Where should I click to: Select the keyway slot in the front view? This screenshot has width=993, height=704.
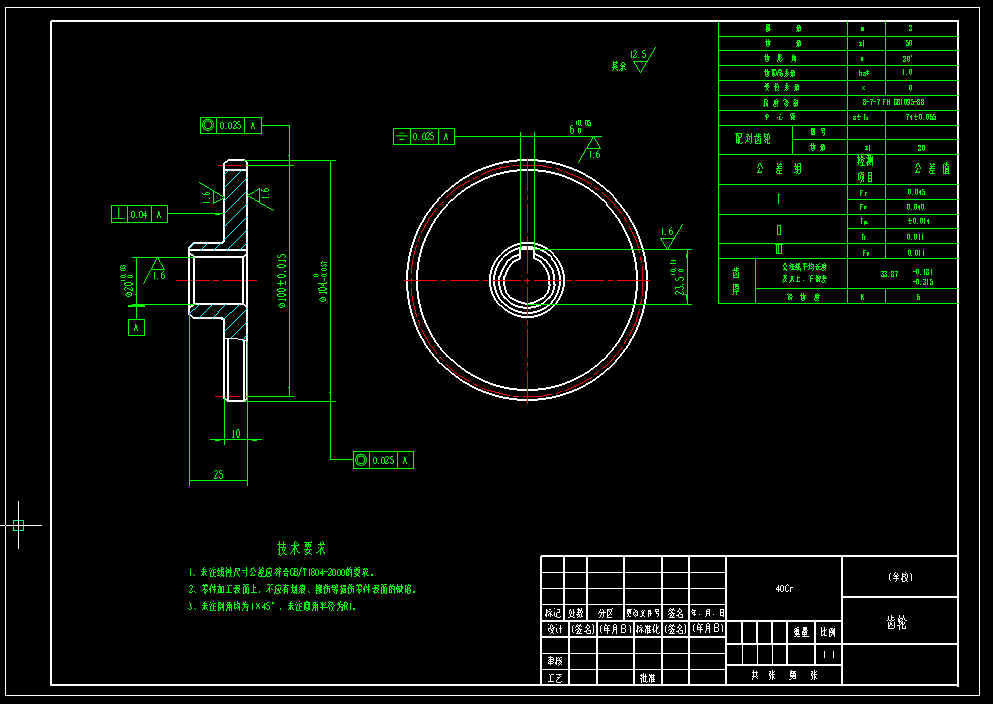pyautogui.click(x=528, y=251)
